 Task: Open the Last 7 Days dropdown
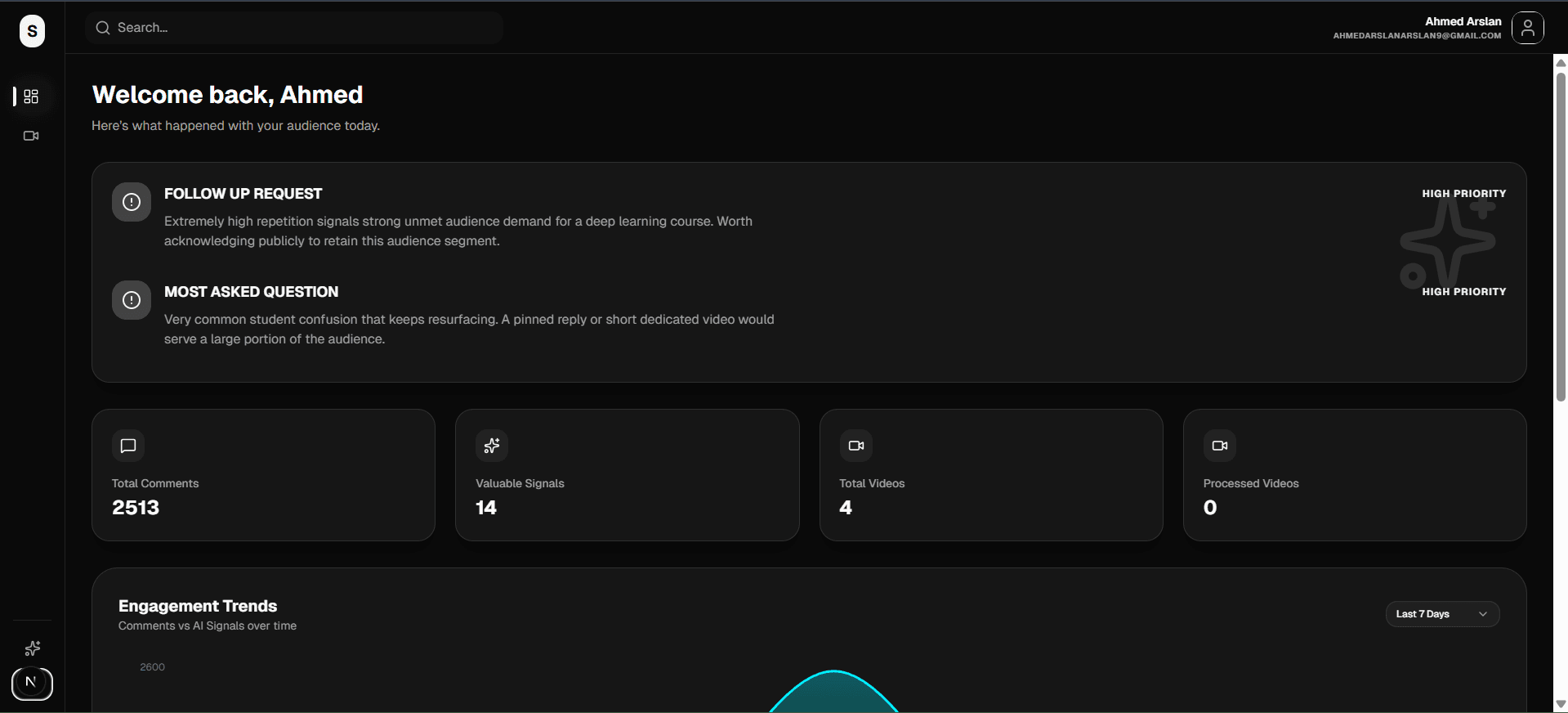(x=1442, y=614)
